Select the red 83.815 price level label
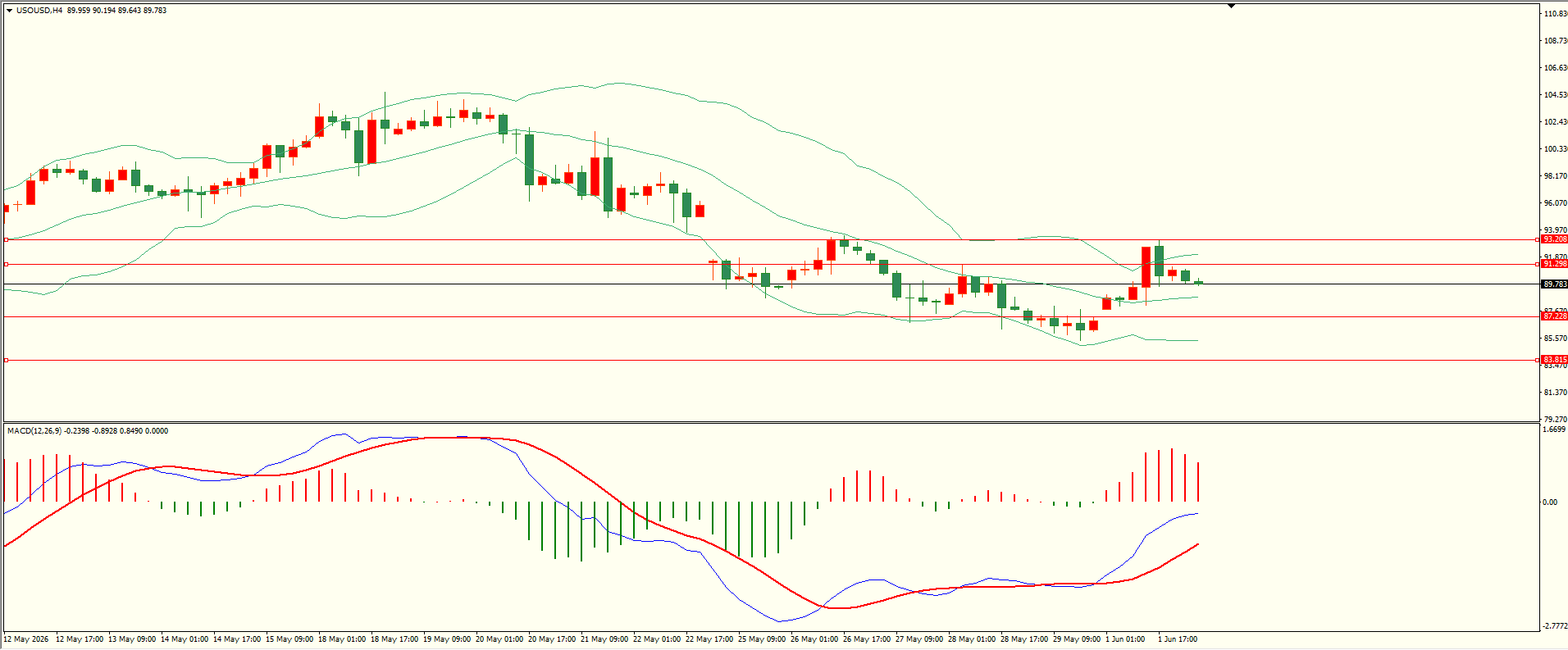Screen dimensions: 1568x650 tap(1554, 360)
